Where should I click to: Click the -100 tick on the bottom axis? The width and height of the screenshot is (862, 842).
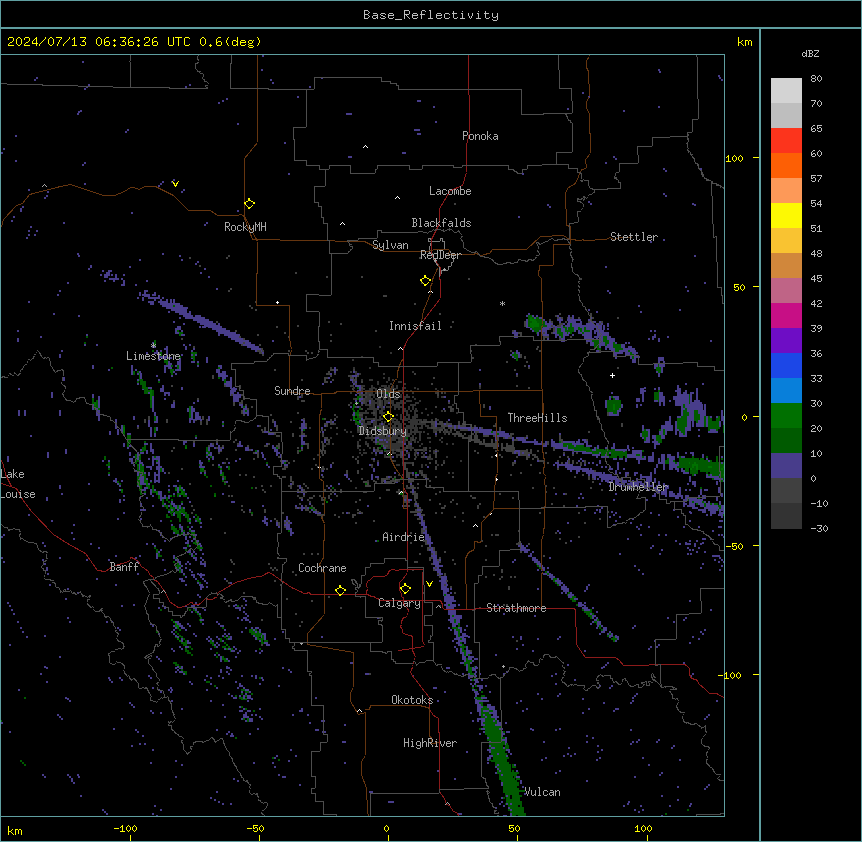pos(125,829)
